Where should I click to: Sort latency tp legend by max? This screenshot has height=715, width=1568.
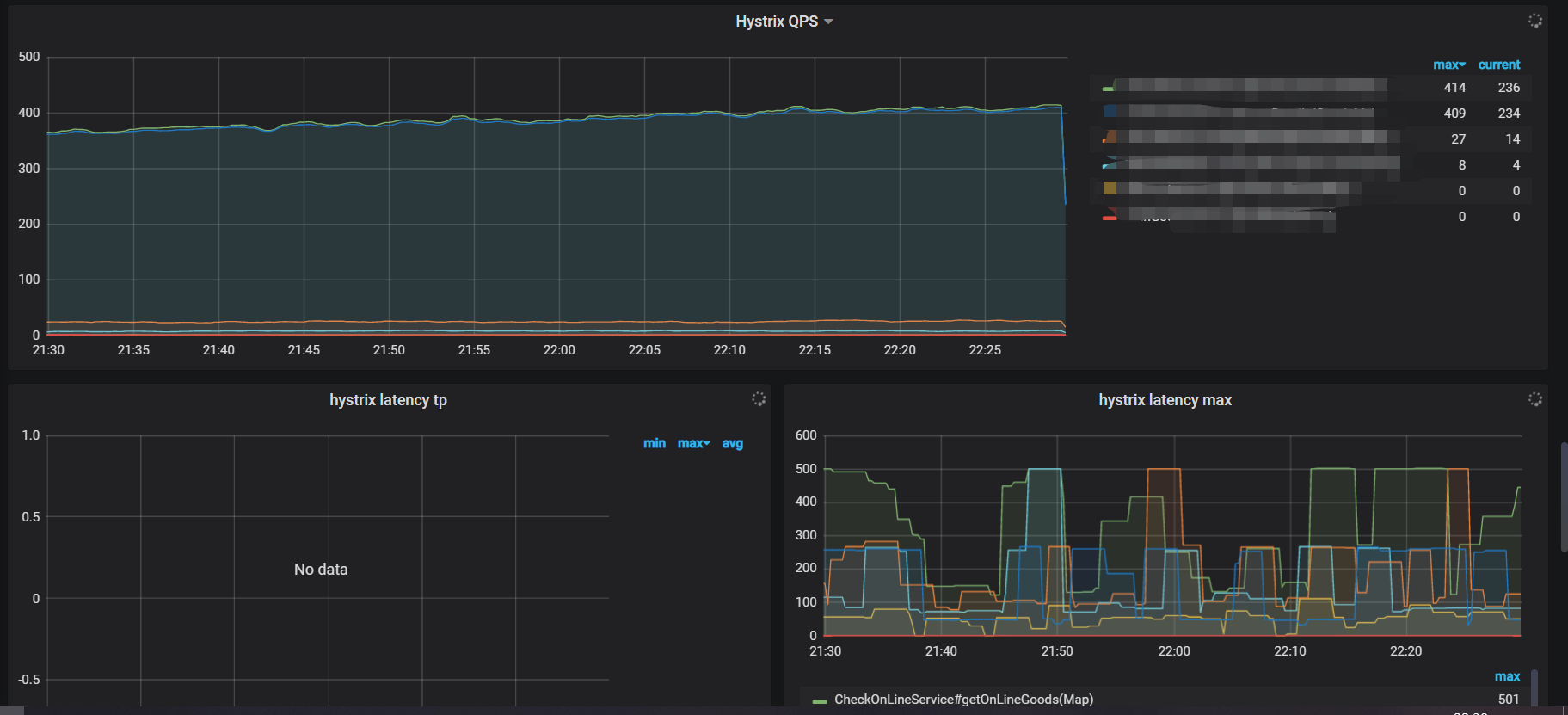point(693,443)
